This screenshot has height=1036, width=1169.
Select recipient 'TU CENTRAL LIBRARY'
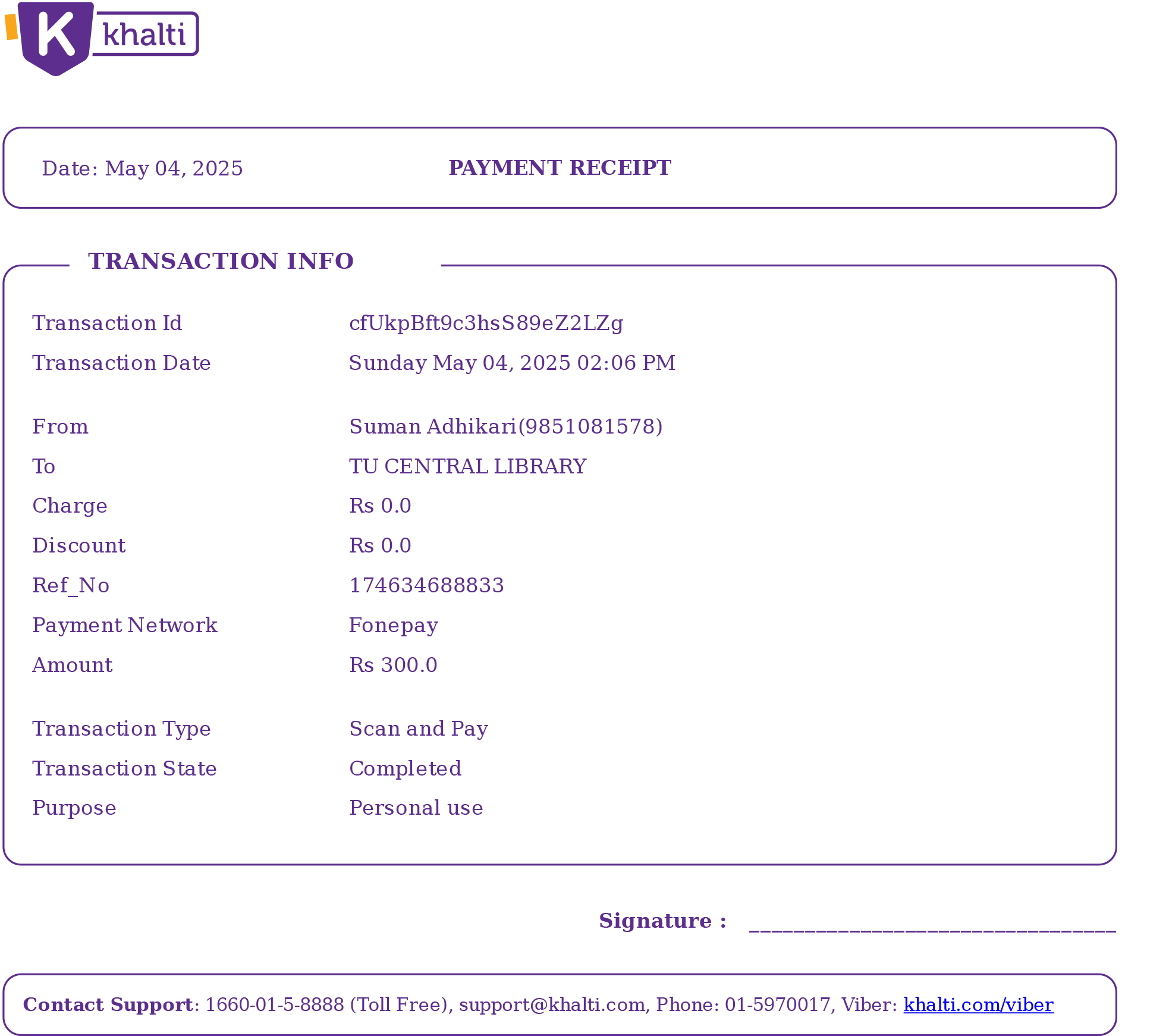tap(467, 466)
